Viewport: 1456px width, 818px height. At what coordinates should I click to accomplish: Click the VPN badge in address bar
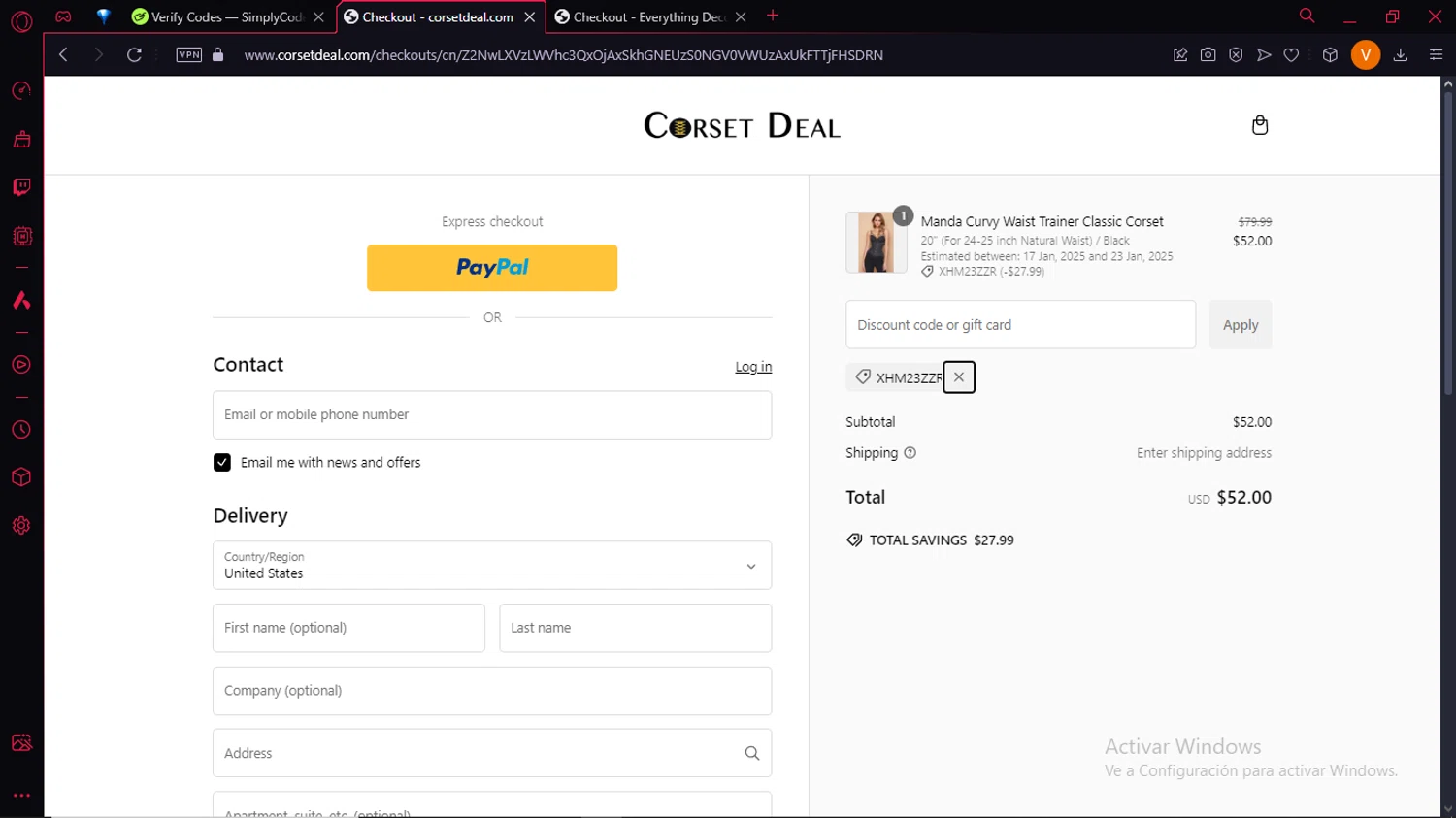189,55
